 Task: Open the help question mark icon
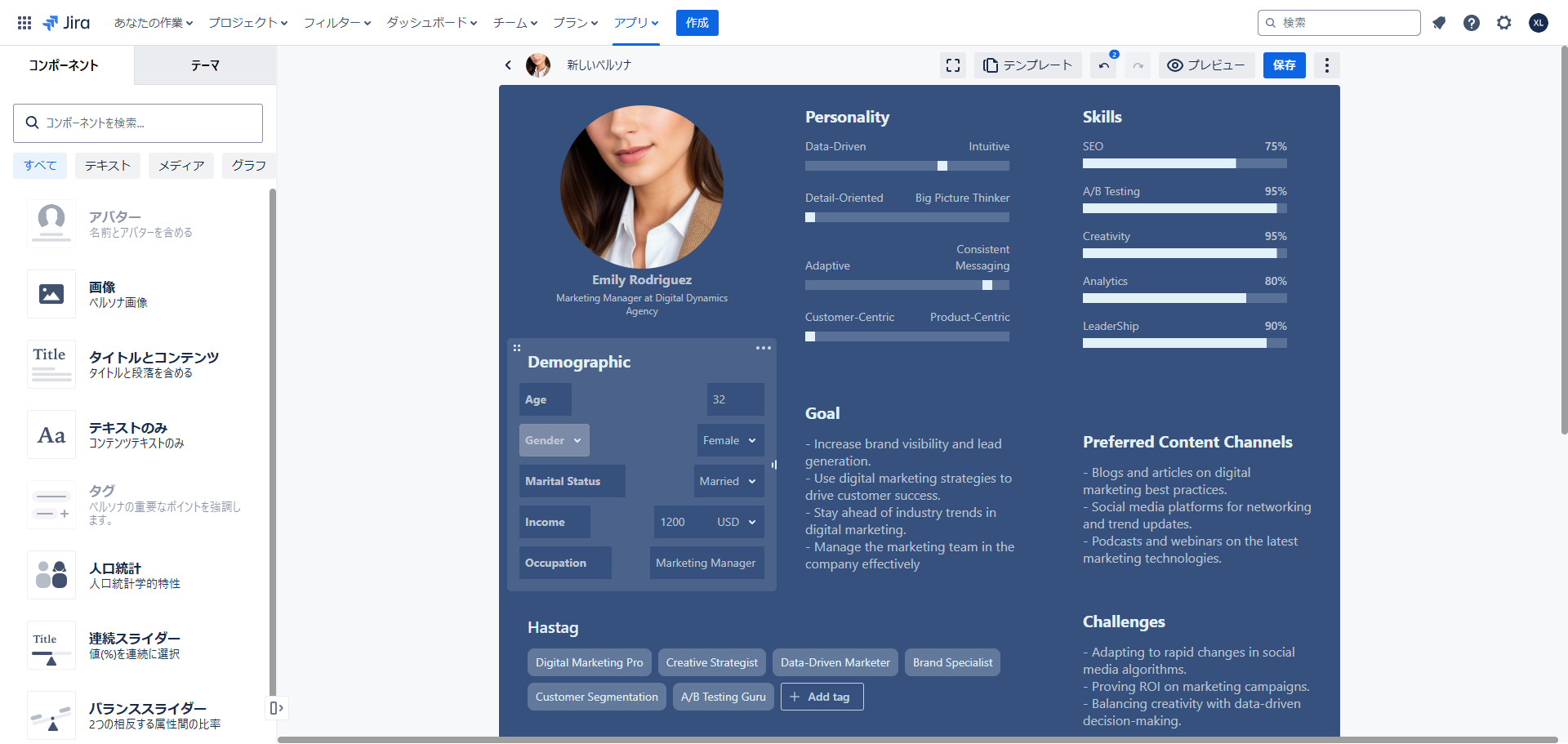pyautogui.click(x=1472, y=23)
